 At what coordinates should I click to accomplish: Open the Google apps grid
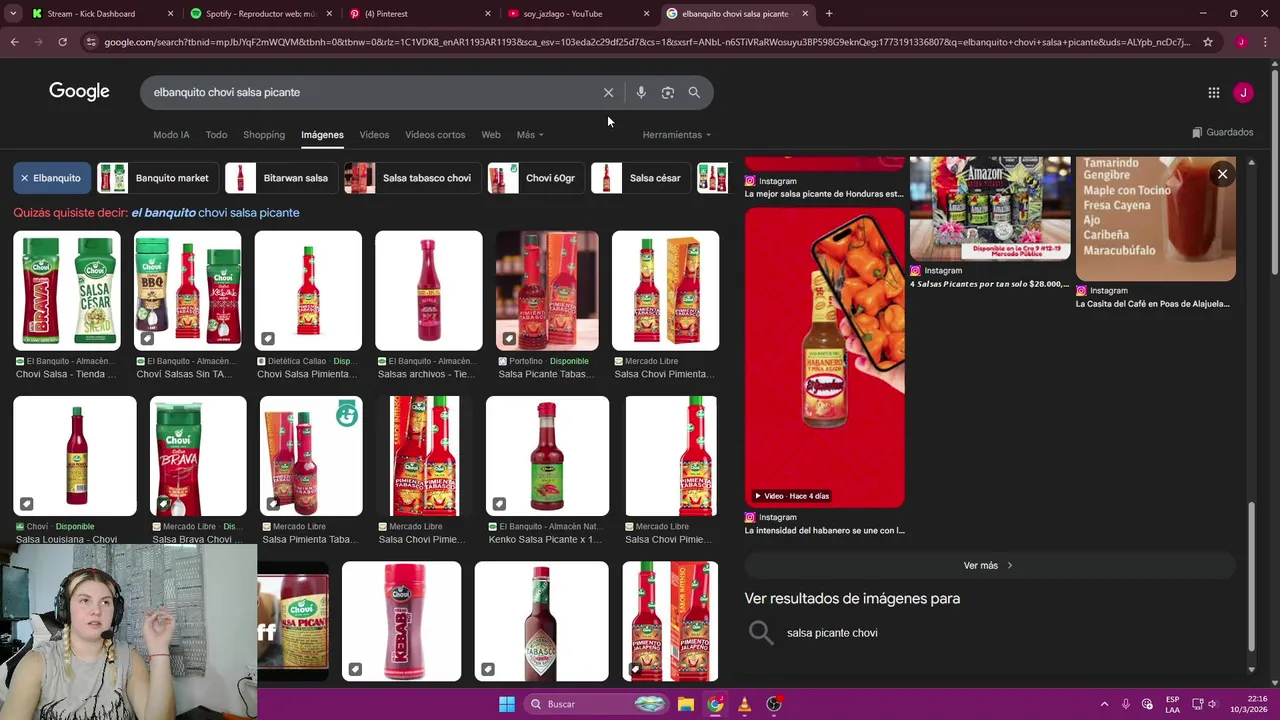pos(1213,92)
